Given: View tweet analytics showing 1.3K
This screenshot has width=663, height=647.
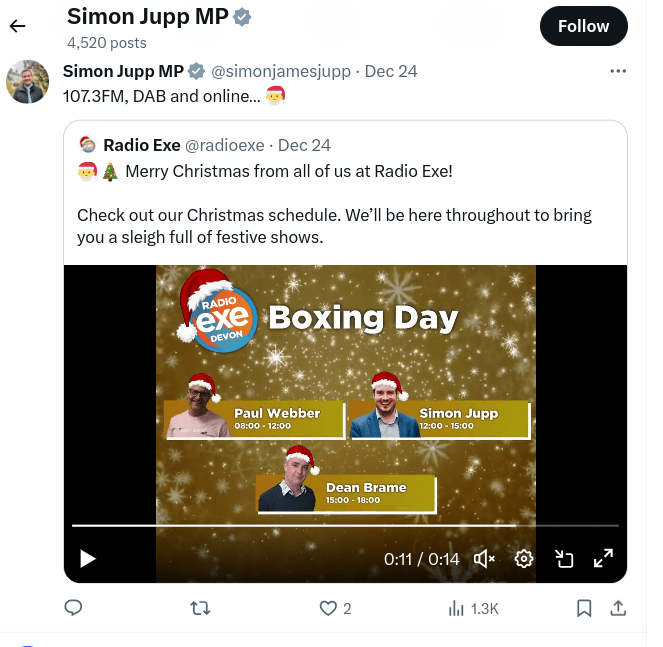Looking at the screenshot, I should coord(473,608).
